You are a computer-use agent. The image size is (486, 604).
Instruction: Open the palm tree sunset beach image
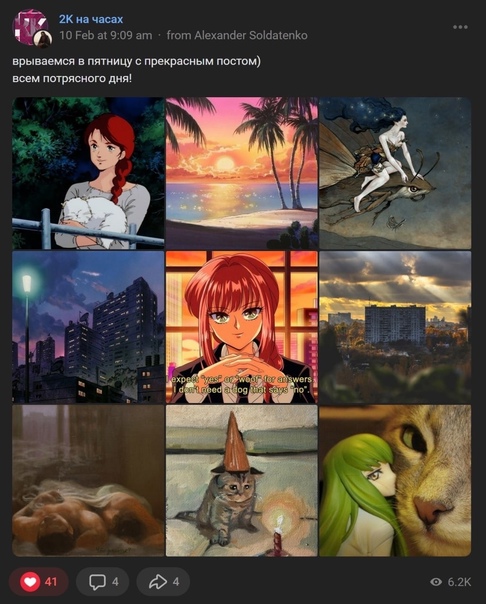pos(242,173)
